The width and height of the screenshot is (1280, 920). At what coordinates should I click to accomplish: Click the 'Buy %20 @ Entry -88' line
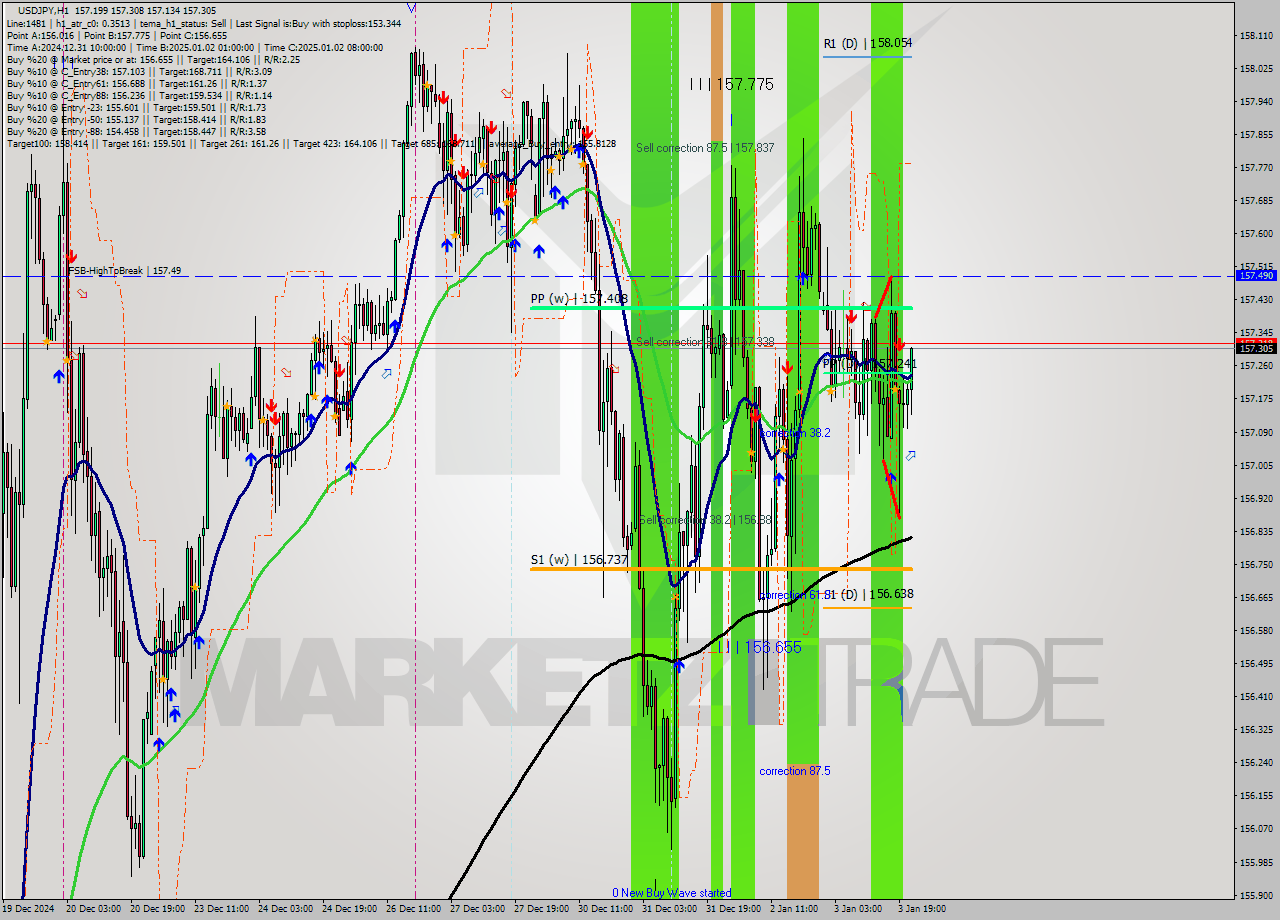136,131
